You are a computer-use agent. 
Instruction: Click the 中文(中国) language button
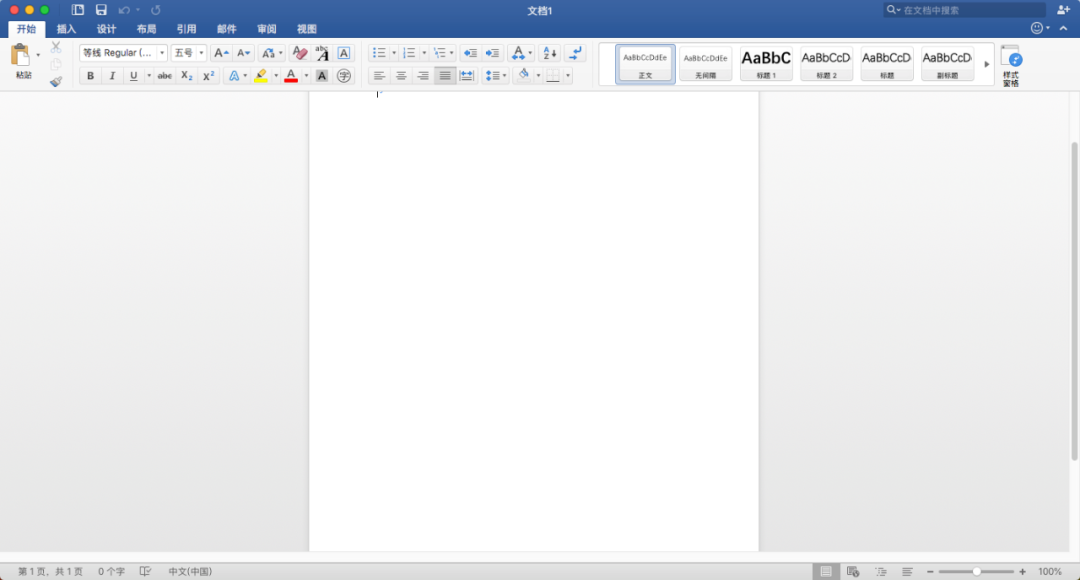click(190, 572)
